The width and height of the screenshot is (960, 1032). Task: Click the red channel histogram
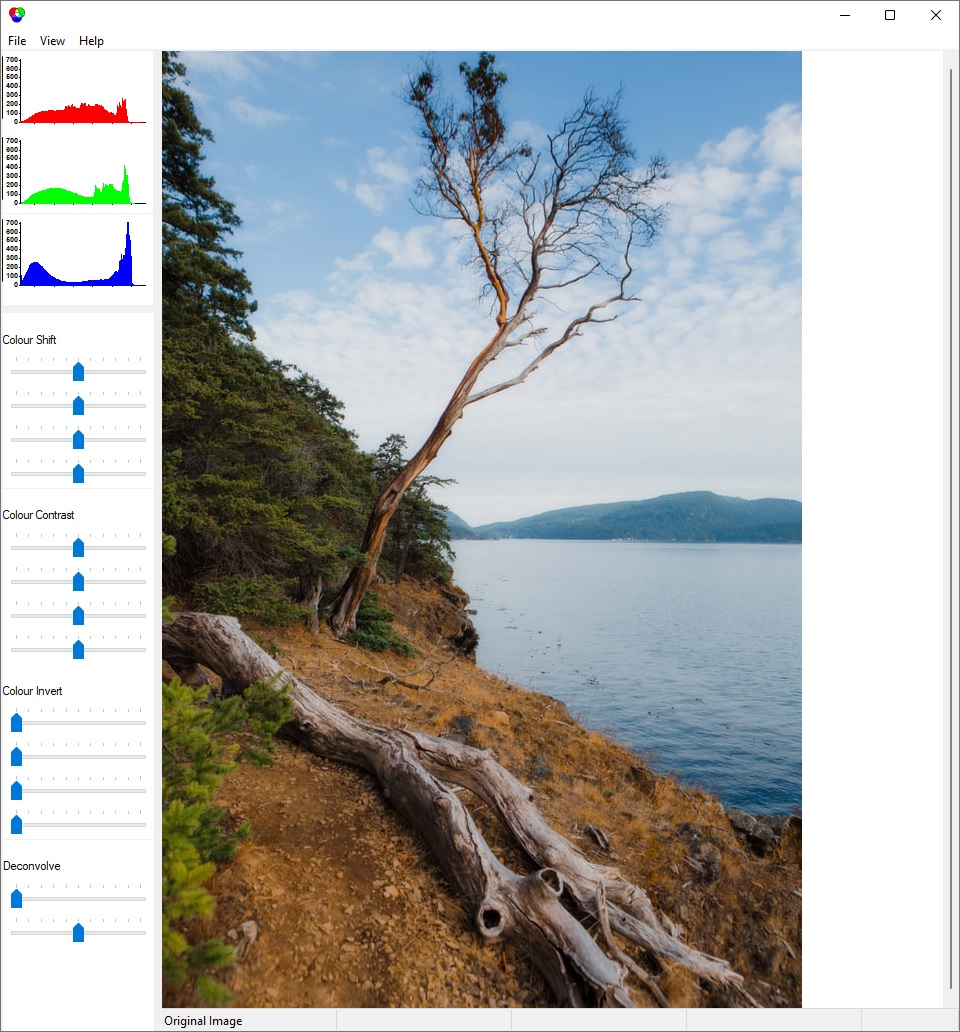point(76,90)
